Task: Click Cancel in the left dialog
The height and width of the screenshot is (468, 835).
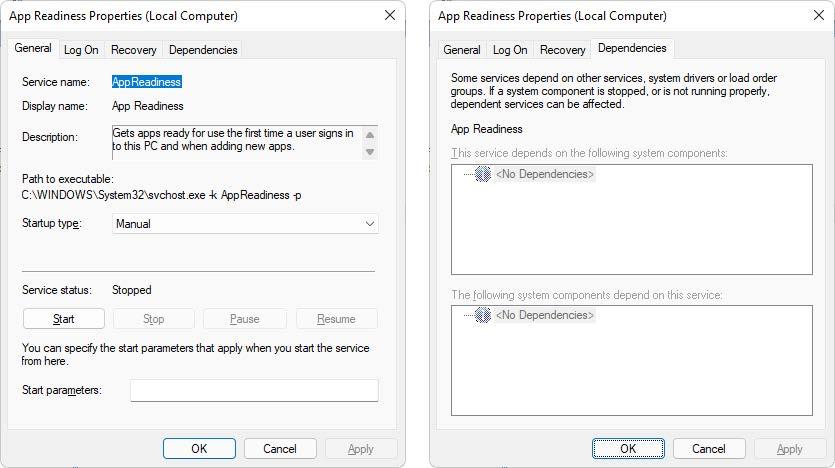Action: [280, 449]
